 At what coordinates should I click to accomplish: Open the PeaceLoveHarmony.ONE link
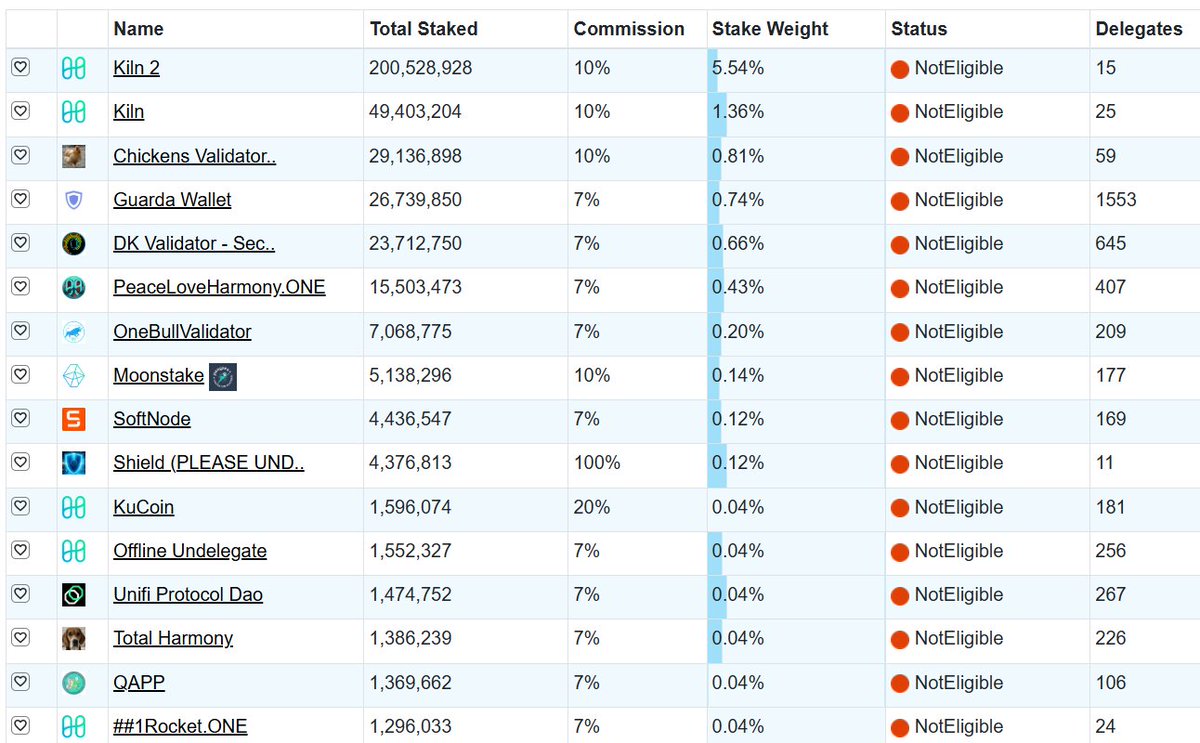pos(220,287)
